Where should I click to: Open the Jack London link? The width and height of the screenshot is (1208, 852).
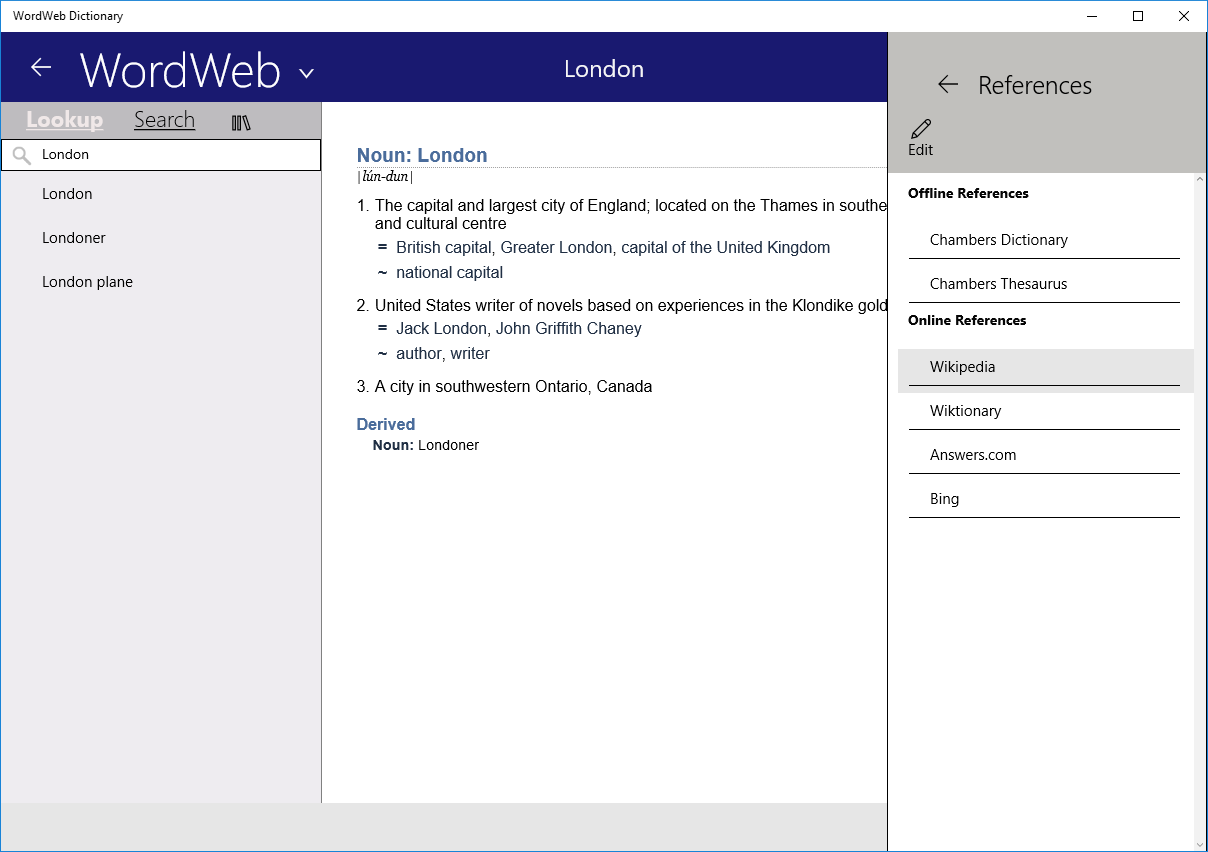(x=441, y=328)
